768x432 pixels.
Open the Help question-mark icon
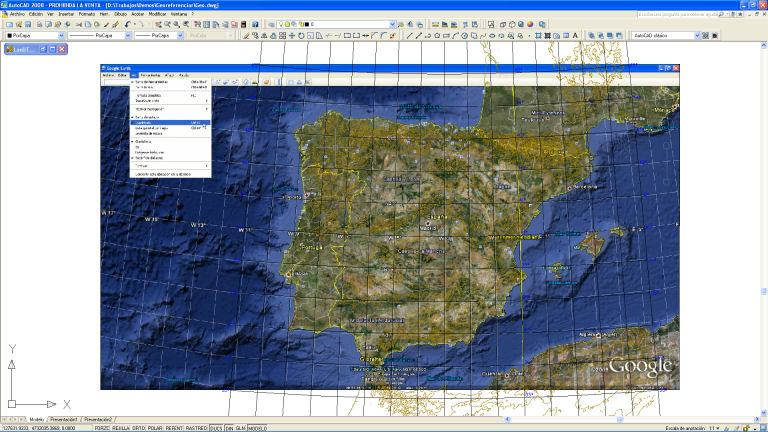pyautogui.click(x=255, y=24)
